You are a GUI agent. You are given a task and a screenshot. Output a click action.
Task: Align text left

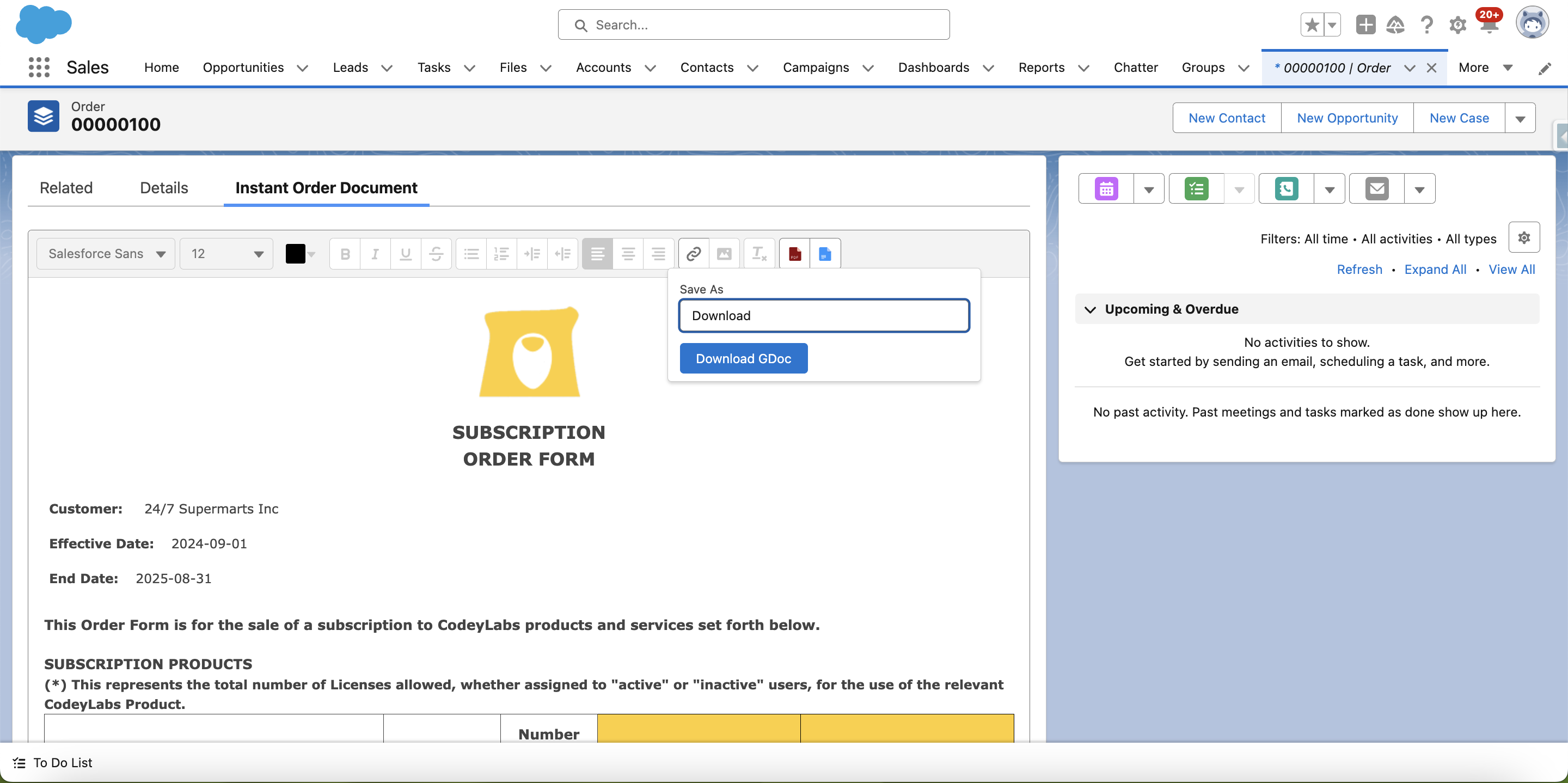[x=597, y=254]
